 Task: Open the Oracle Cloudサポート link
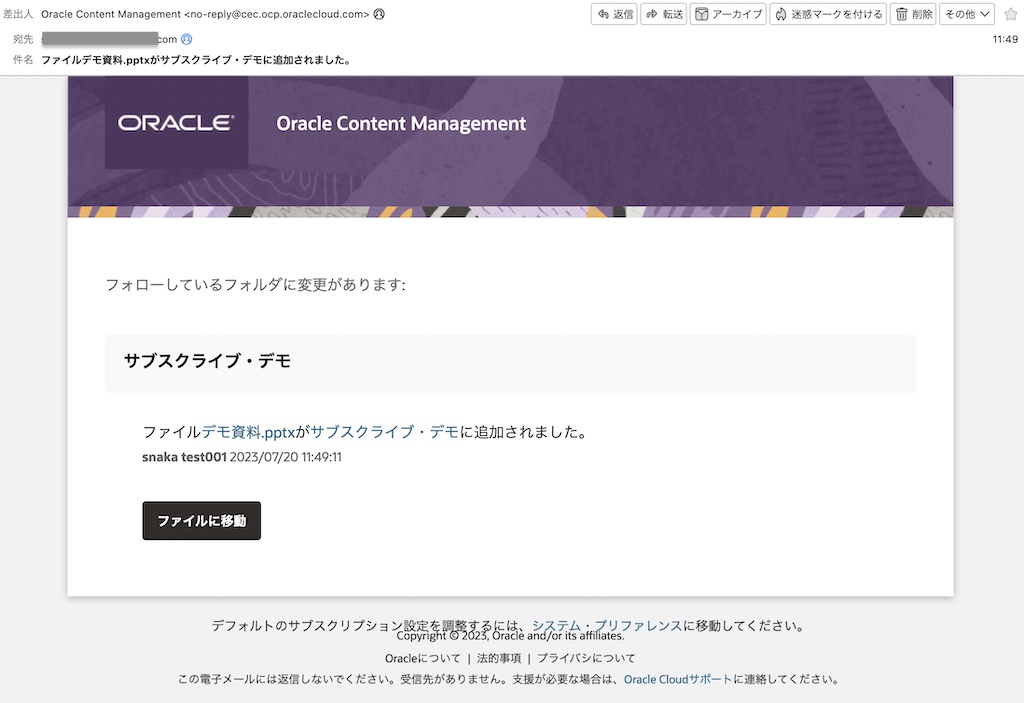coord(678,679)
